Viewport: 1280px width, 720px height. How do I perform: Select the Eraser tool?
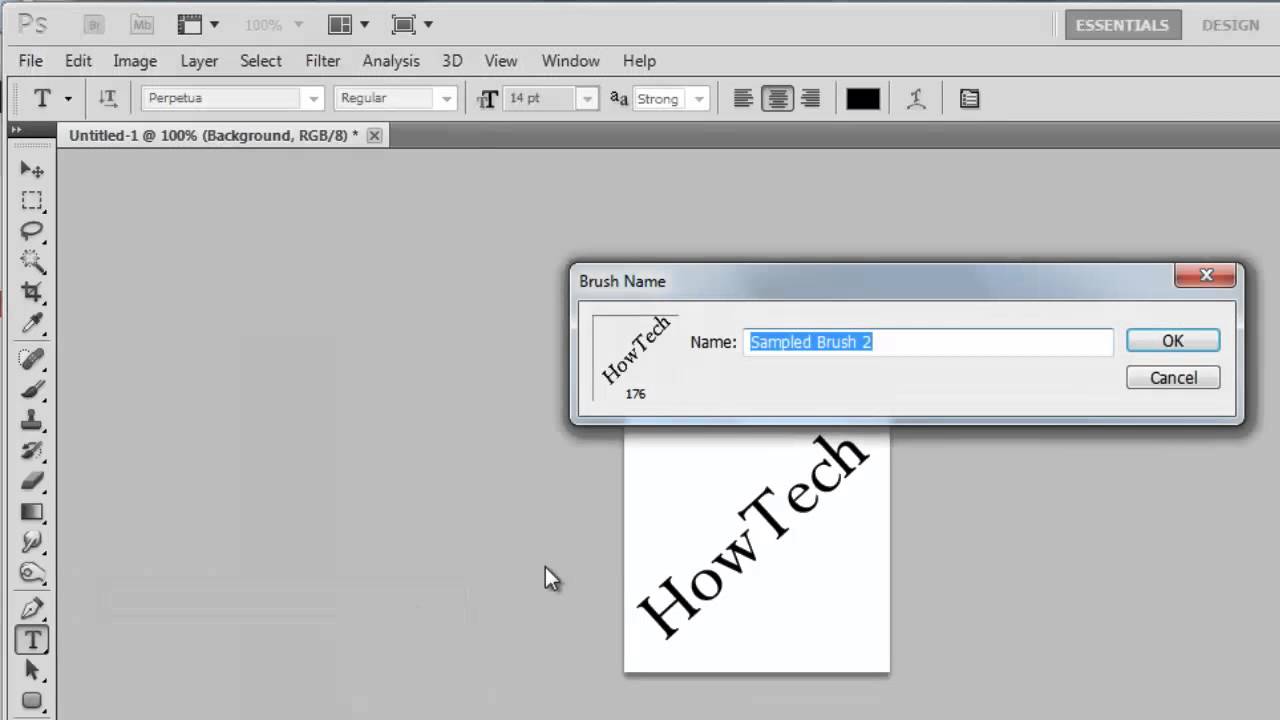[32, 481]
